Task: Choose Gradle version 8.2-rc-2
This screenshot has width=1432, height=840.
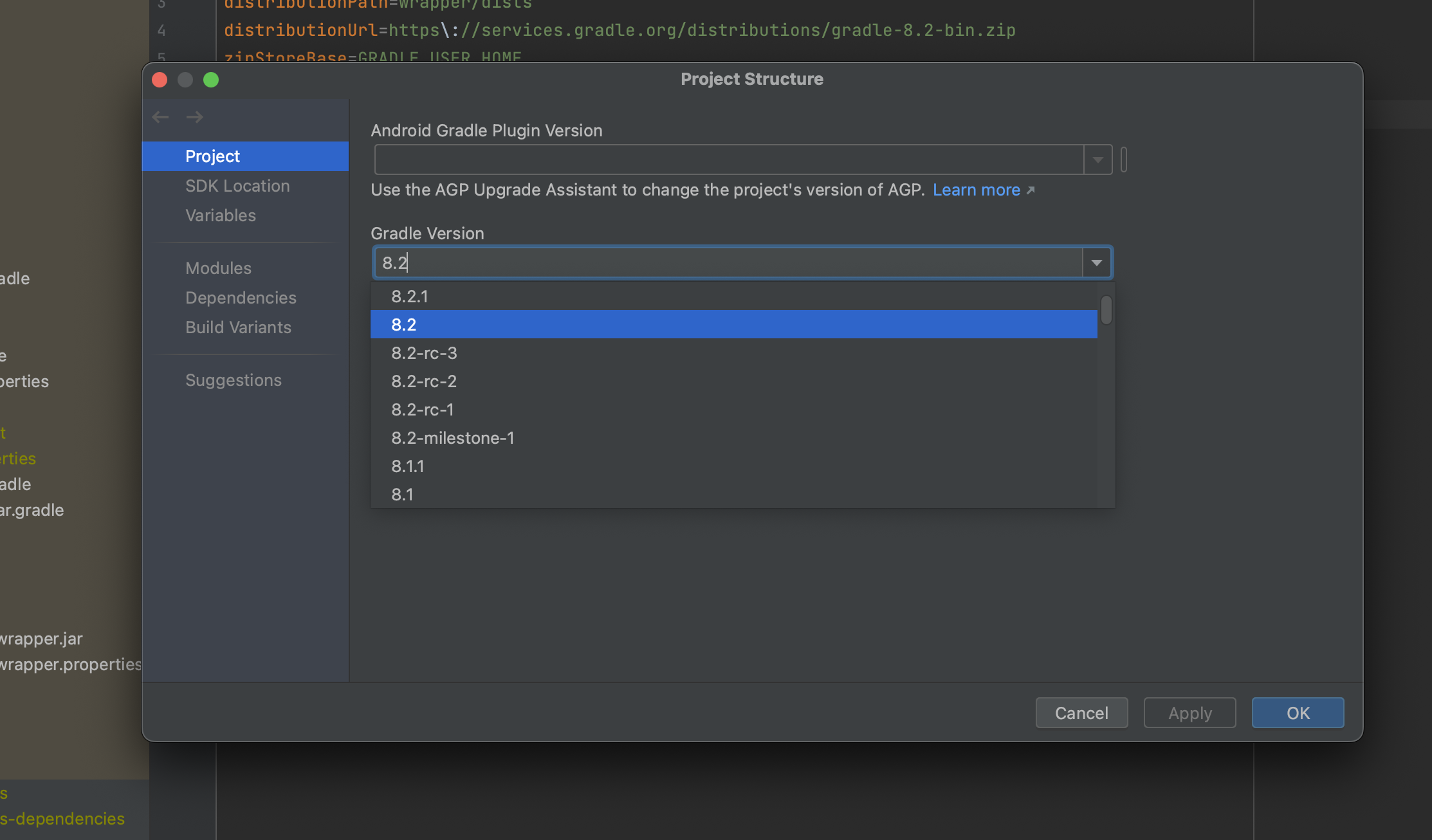Action: tap(734, 381)
